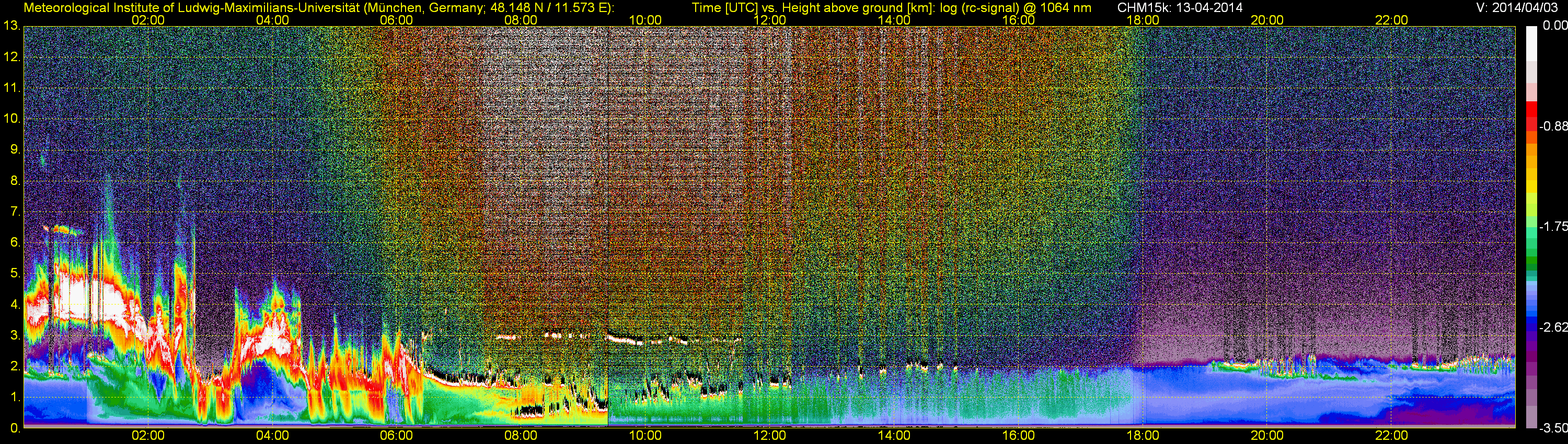Click the -3.50 color scale value
Viewport: 1568px width, 444px height.
point(1553,428)
